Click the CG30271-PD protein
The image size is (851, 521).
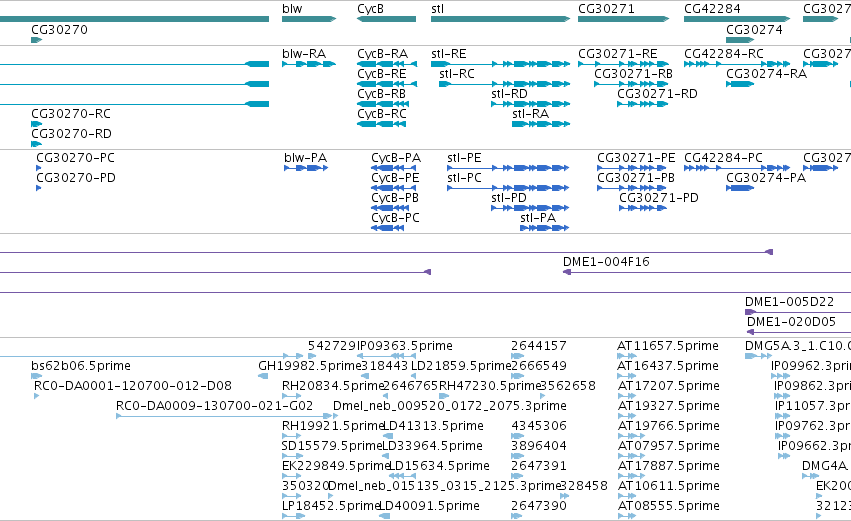pos(643,208)
